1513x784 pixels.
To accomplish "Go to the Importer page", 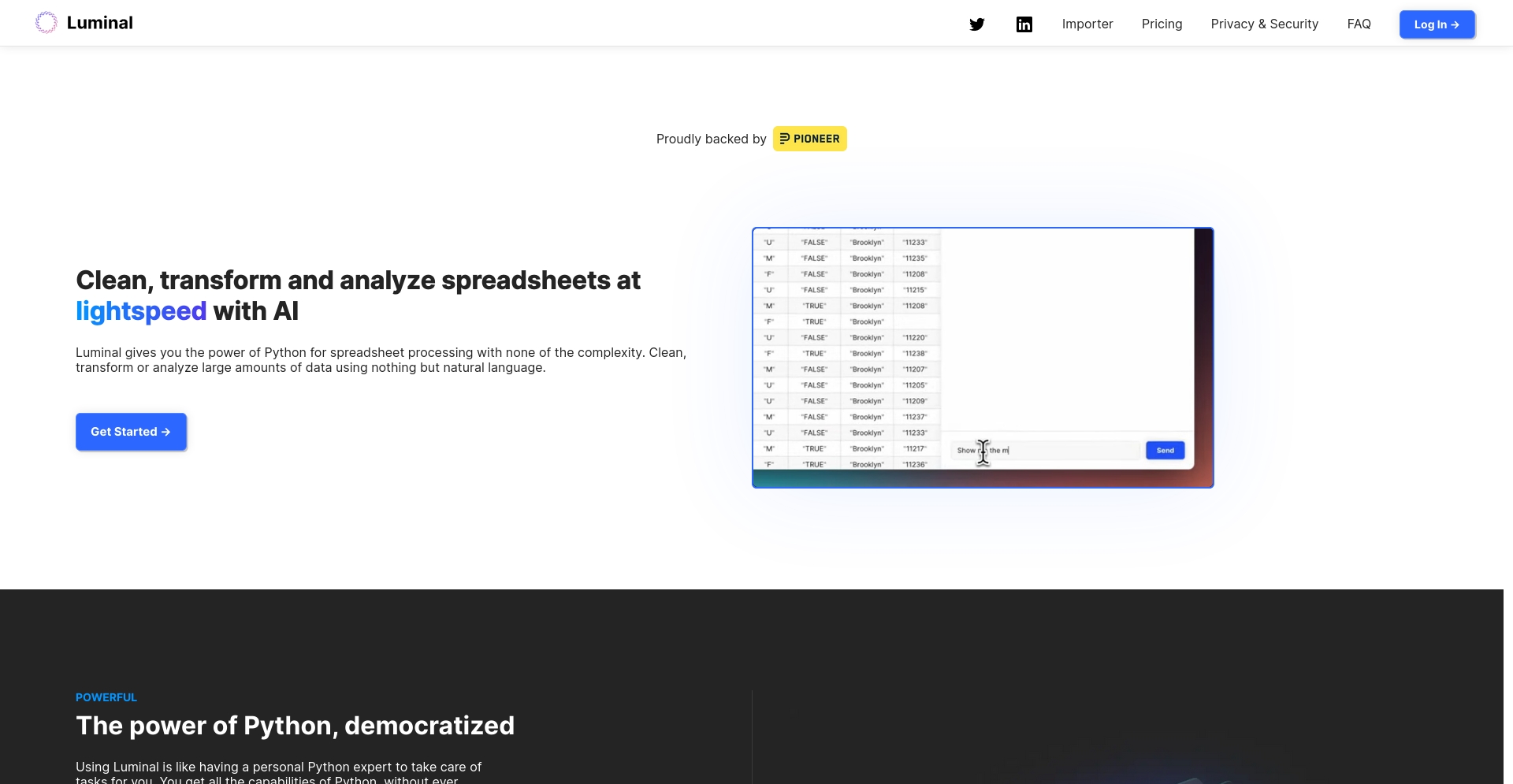I will point(1087,24).
